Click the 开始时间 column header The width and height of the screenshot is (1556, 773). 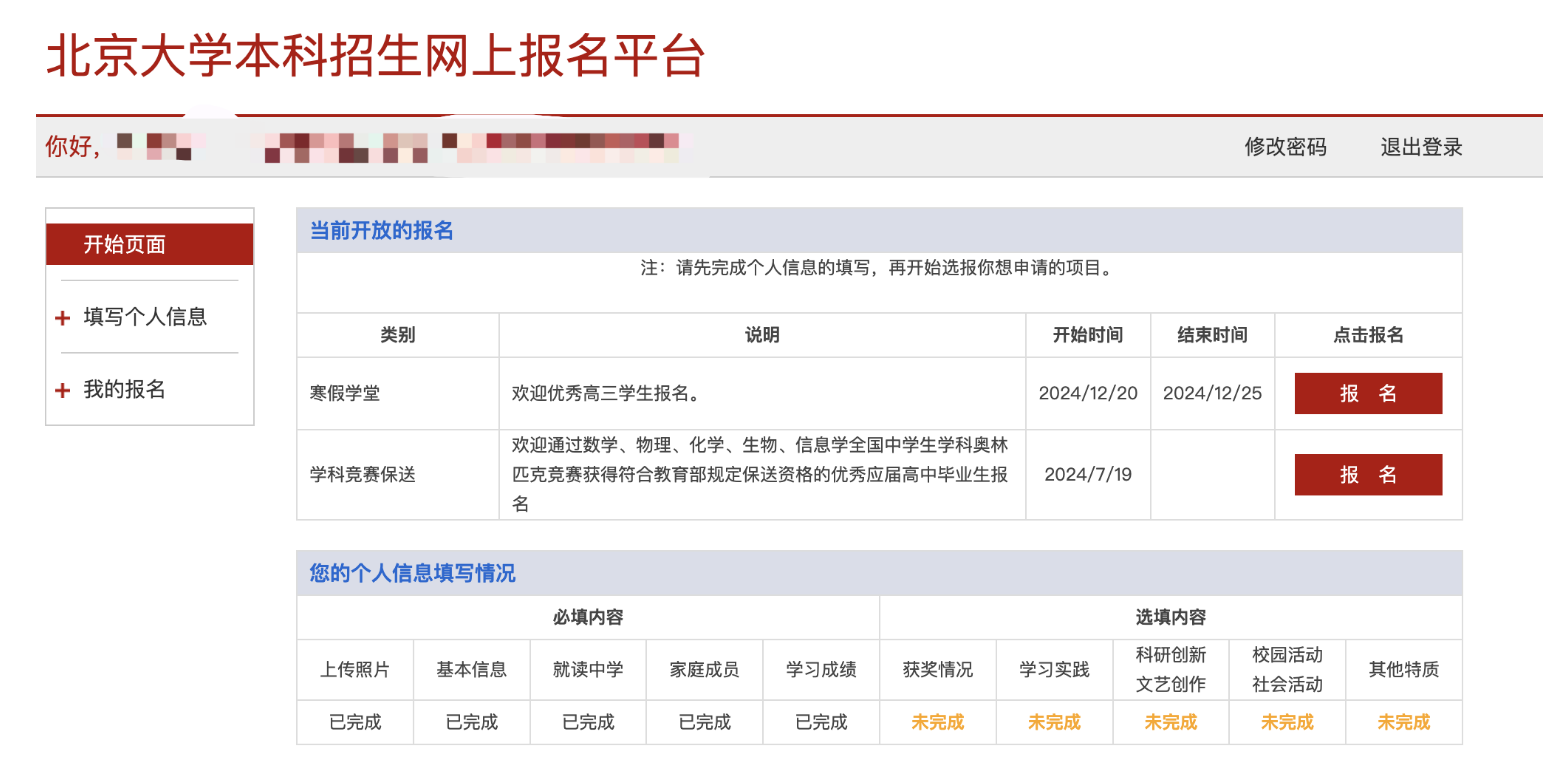1088,335
